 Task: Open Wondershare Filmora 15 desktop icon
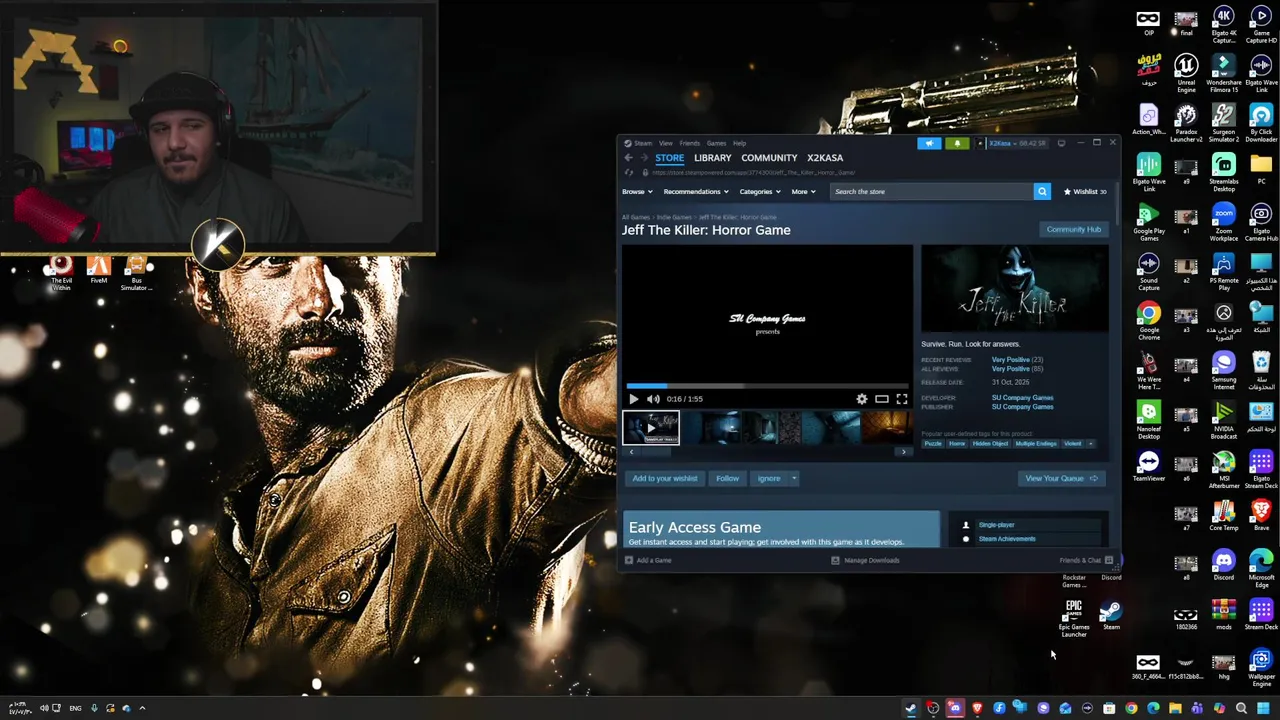(1224, 74)
